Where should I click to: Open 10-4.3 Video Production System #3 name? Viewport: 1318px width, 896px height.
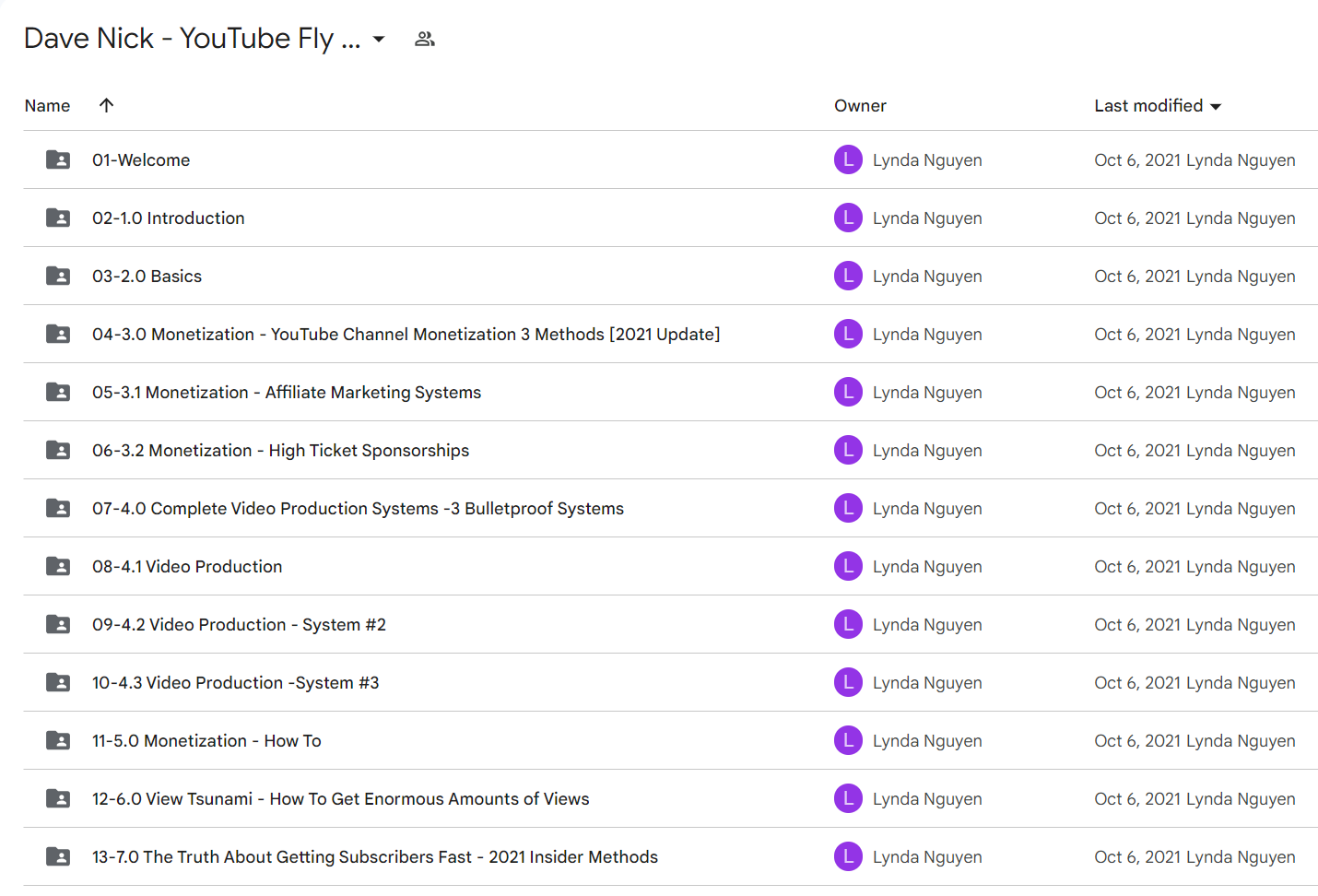[x=236, y=683]
